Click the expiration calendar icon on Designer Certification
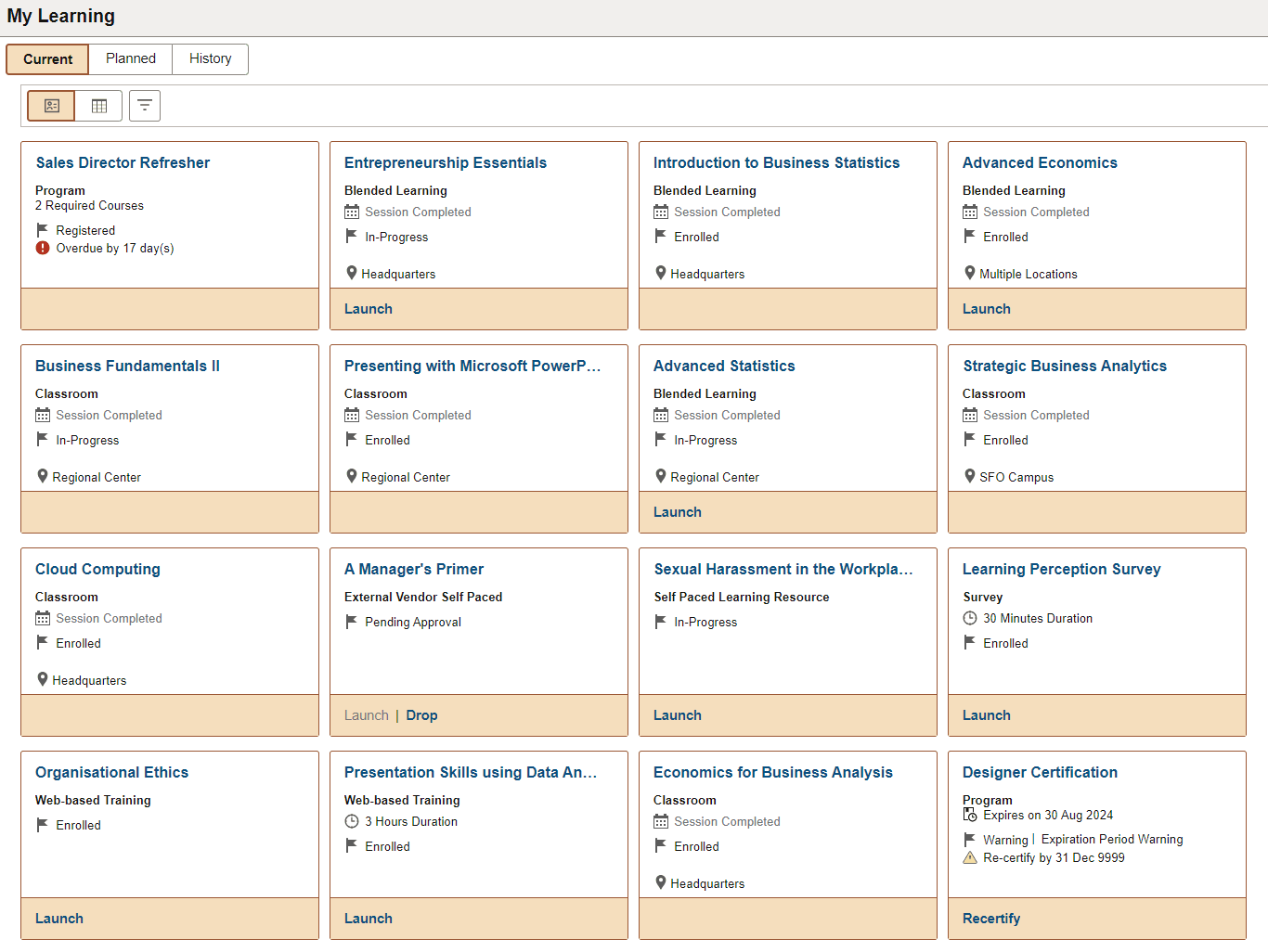The width and height of the screenshot is (1268, 952). tap(971, 815)
